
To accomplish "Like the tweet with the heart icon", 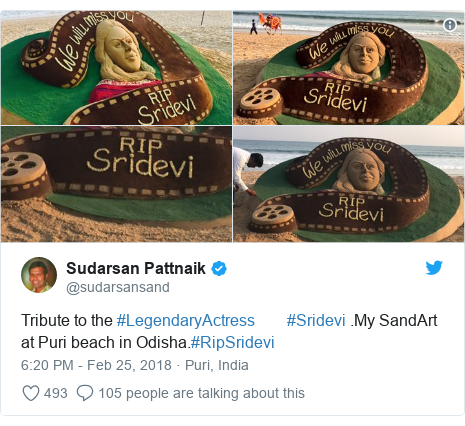I will coord(31,393).
